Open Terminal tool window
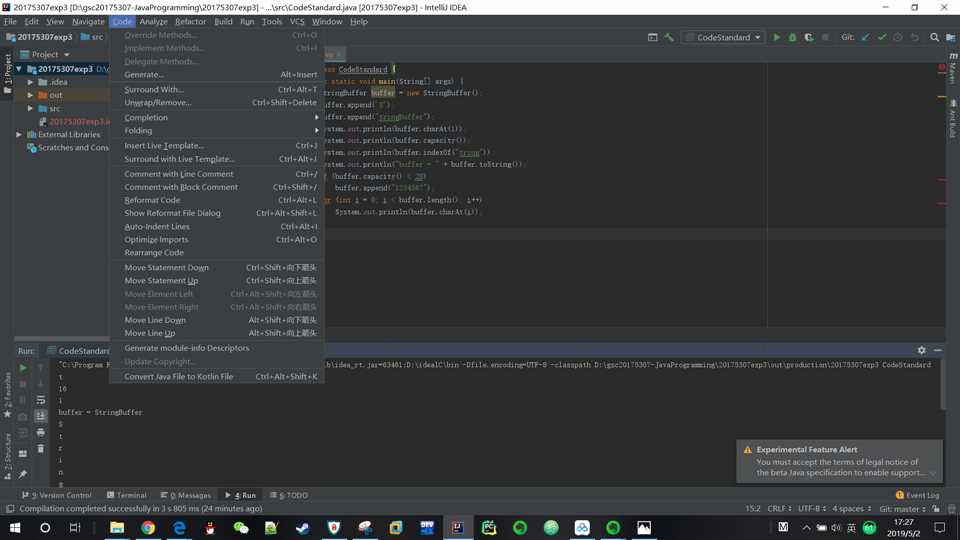Image resolution: width=960 pixels, height=540 pixels. click(x=127, y=495)
